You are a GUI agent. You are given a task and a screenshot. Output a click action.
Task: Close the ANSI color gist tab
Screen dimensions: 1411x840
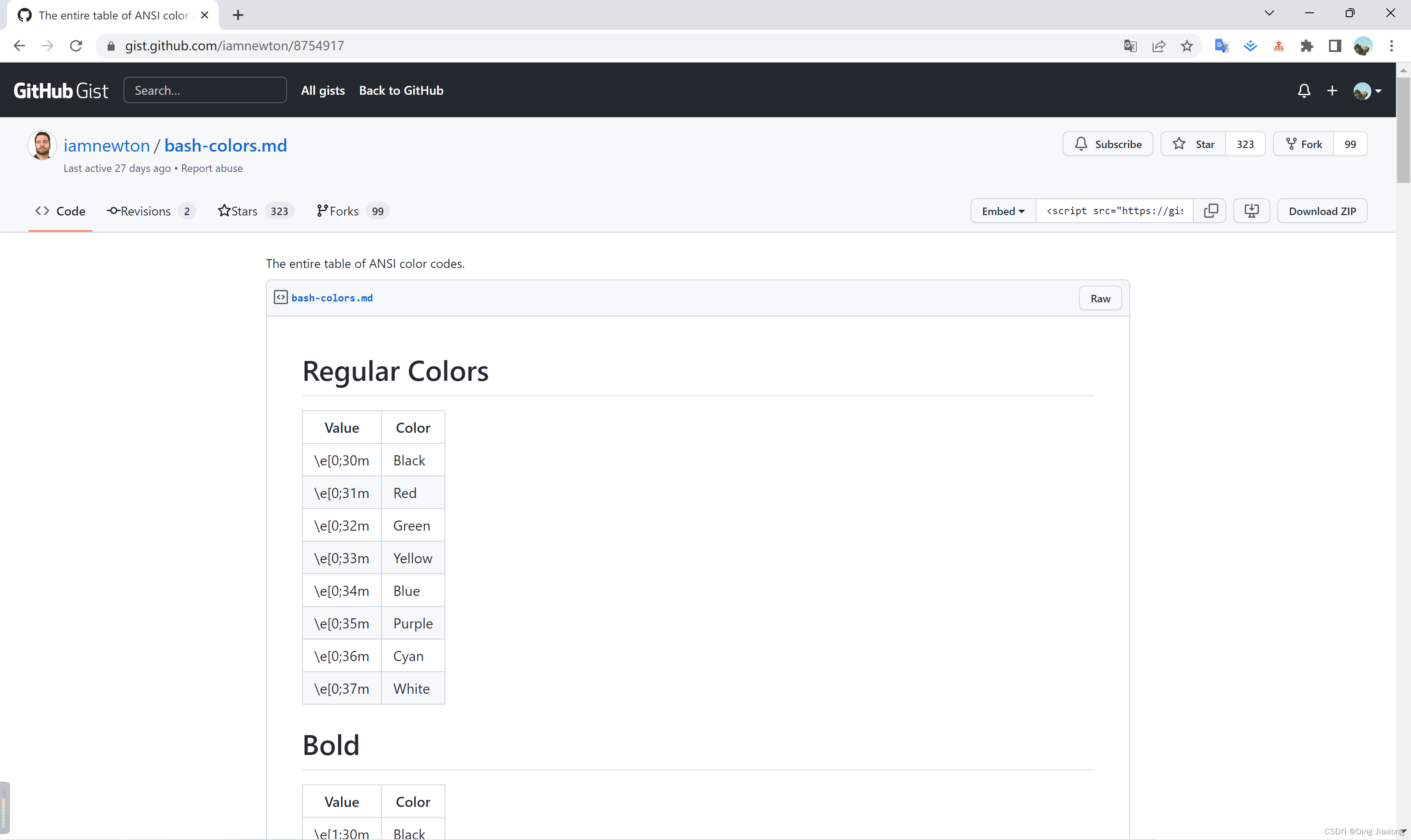pos(205,15)
